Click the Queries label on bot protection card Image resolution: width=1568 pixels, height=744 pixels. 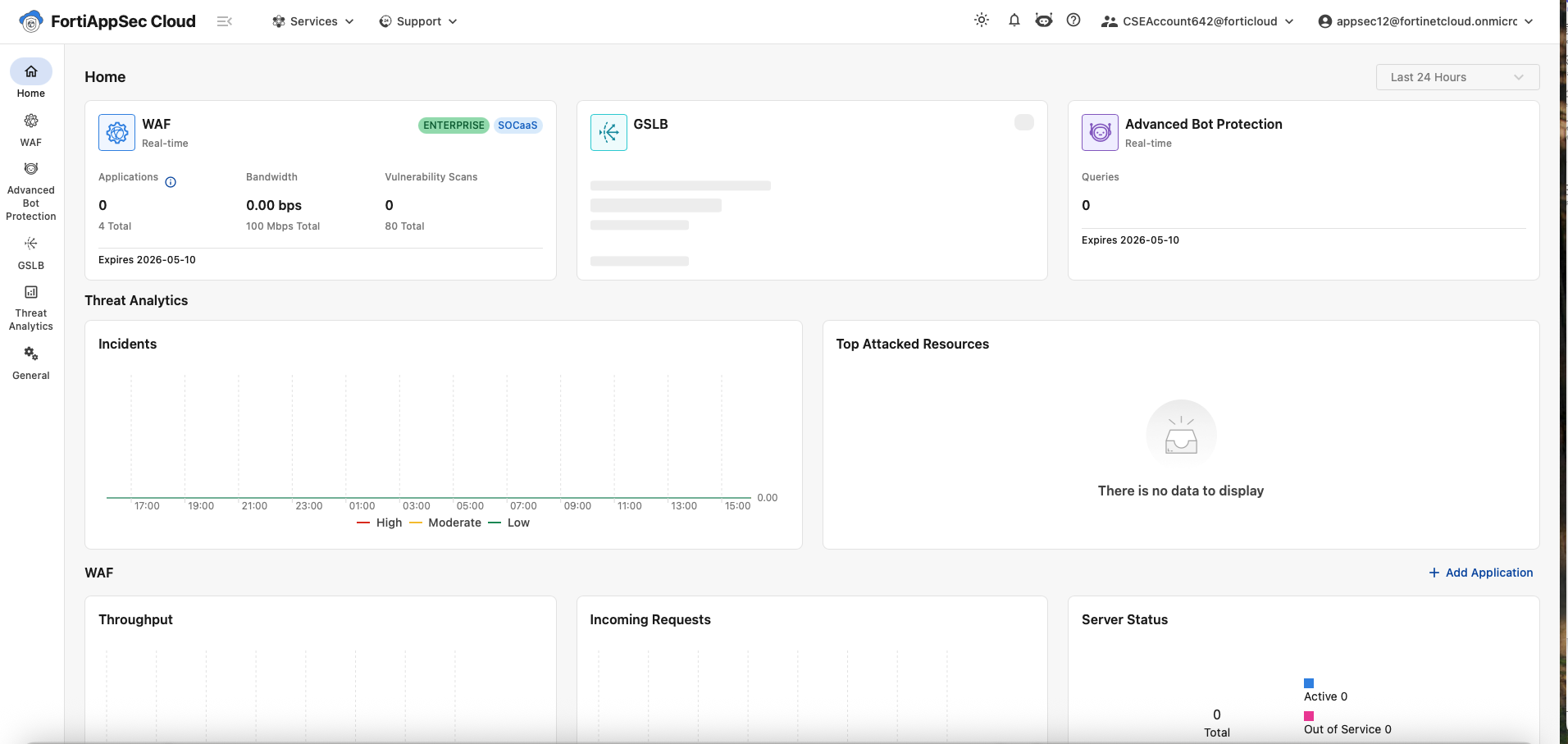(x=1100, y=177)
